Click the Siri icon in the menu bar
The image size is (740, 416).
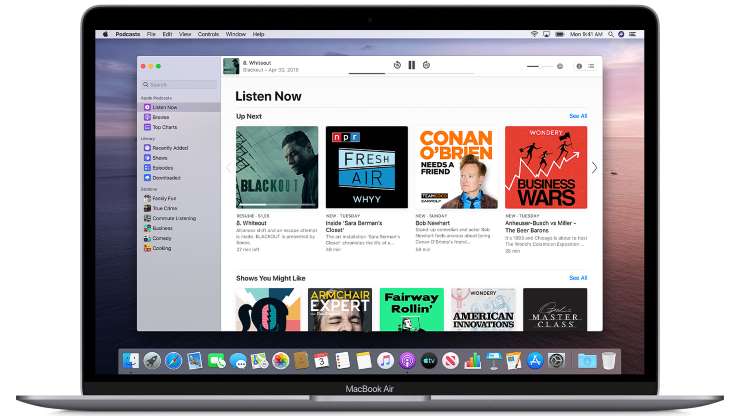[x=621, y=34]
